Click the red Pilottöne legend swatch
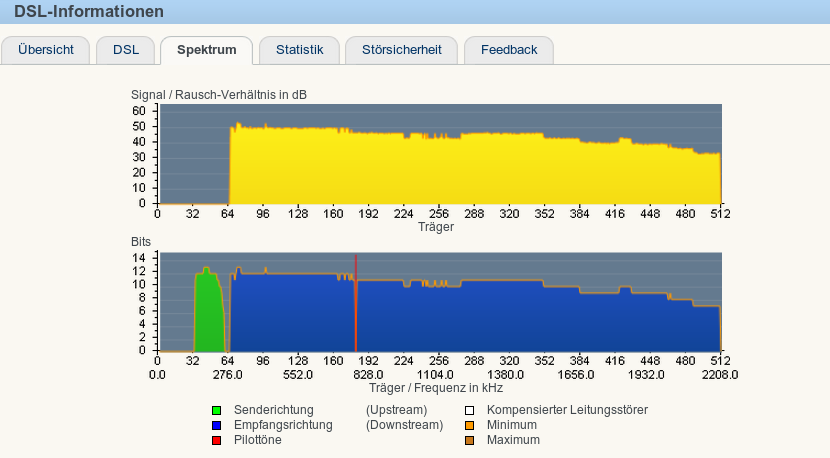Image resolution: width=830 pixels, height=458 pixels. [216, 440]
